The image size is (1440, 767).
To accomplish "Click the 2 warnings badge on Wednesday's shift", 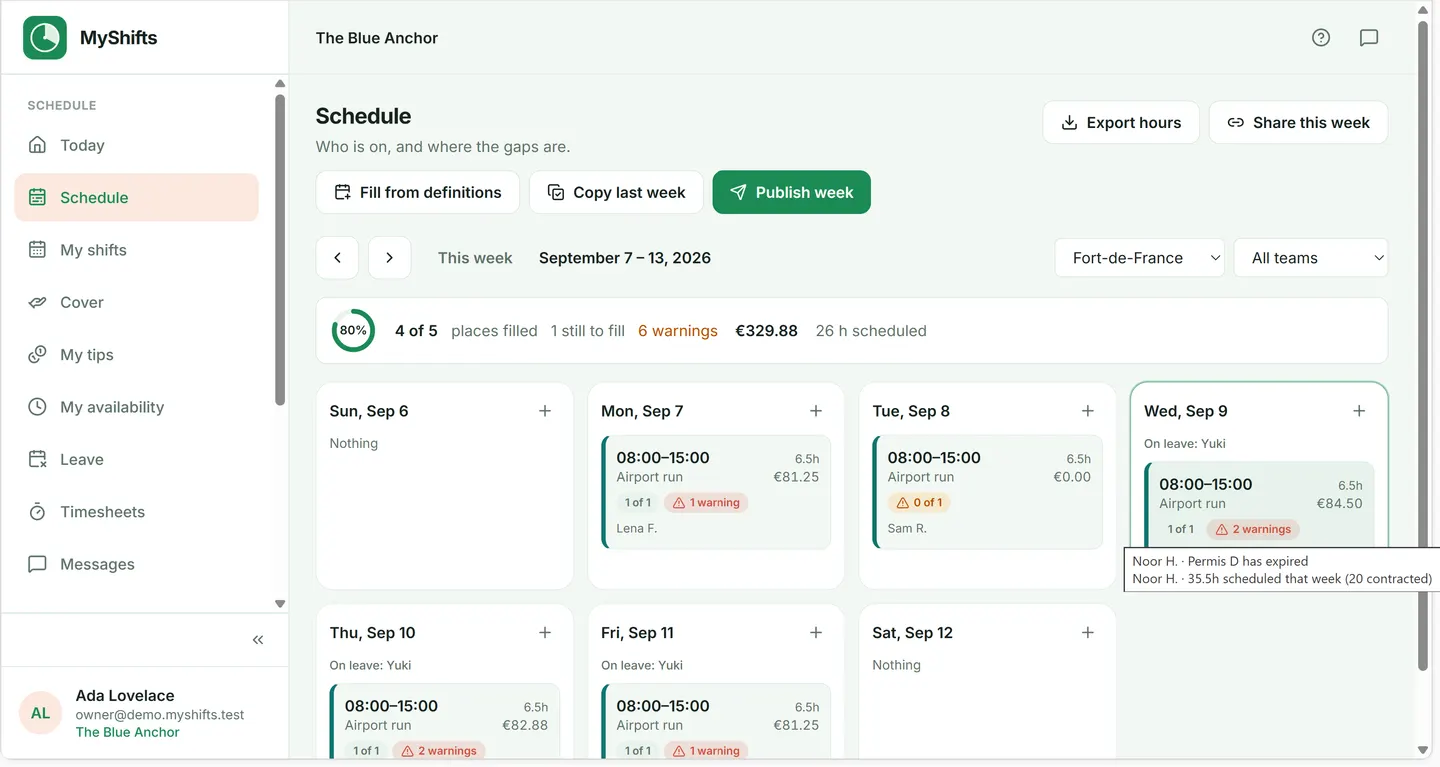I will [x=1253, y=529].
